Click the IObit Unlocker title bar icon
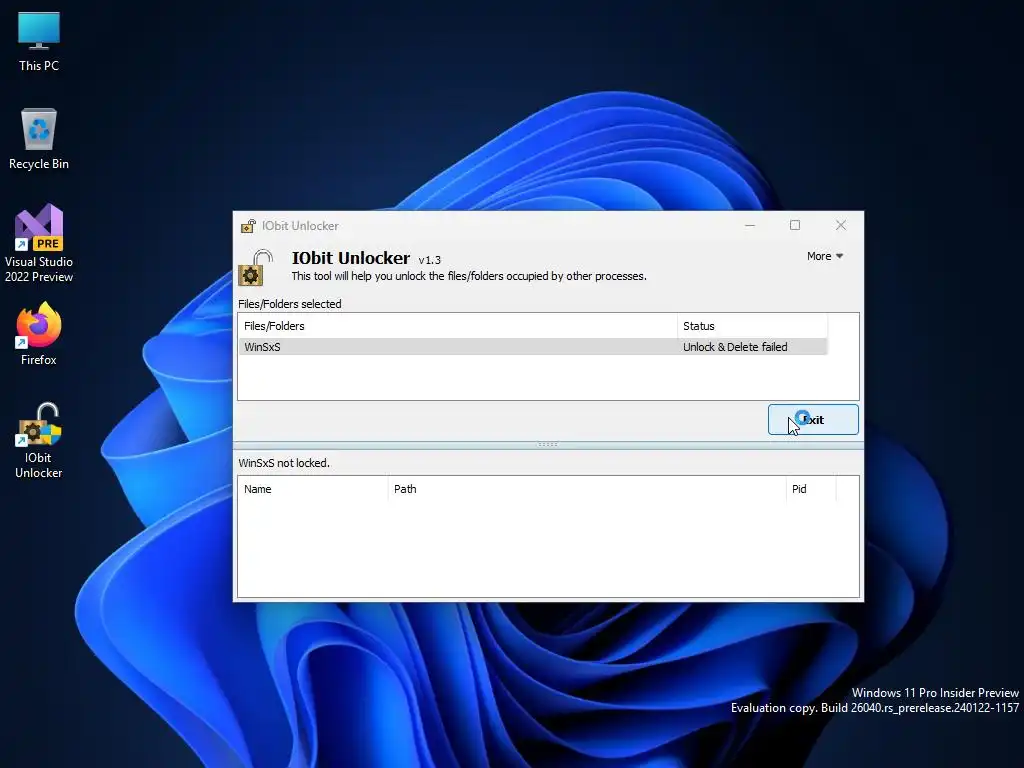Screen dimensions: 1024x768 (248, 226)
